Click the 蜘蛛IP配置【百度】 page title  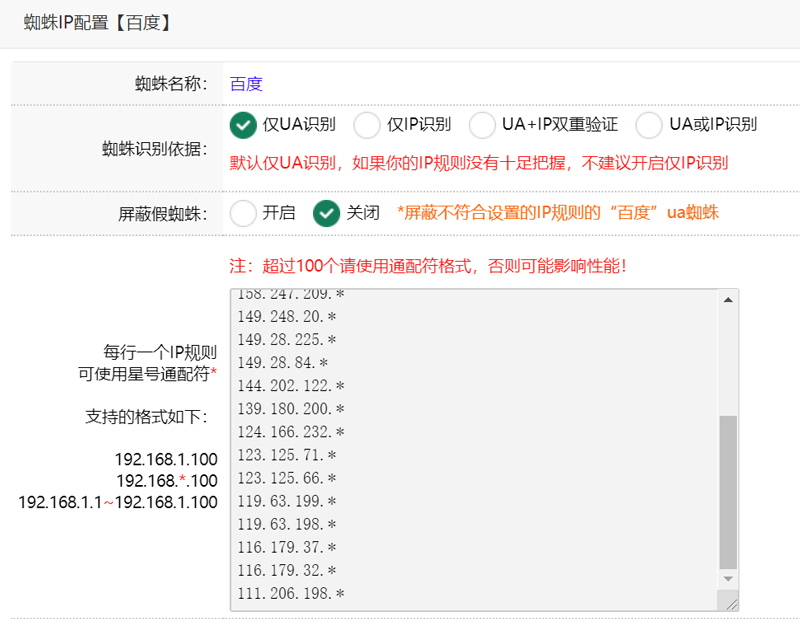97,23
